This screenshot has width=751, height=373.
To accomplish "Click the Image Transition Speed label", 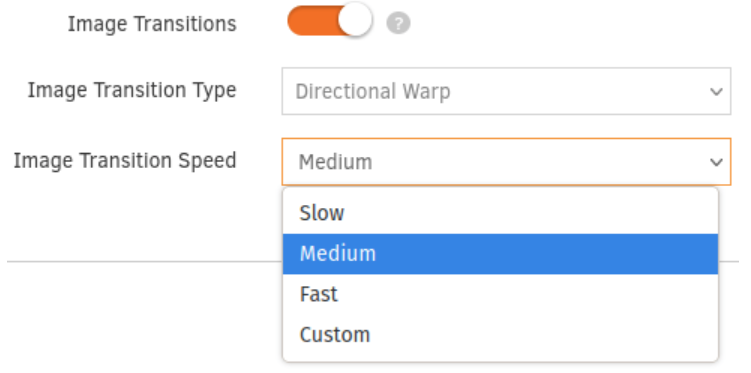I will [125, 161].
